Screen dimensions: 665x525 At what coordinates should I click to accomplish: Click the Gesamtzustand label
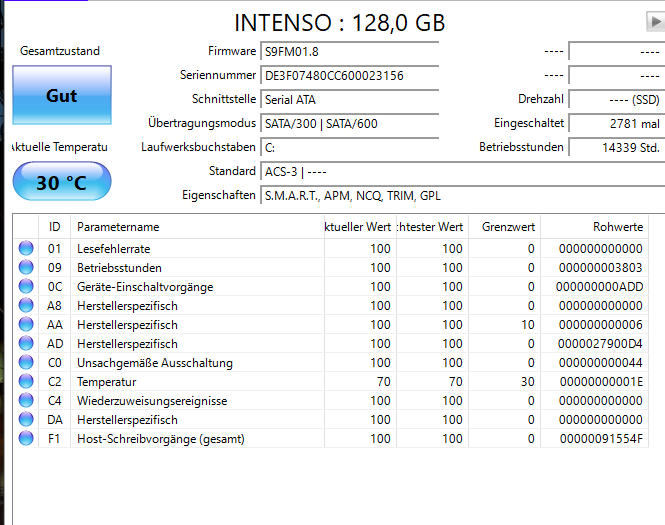[x=60, y=51]
